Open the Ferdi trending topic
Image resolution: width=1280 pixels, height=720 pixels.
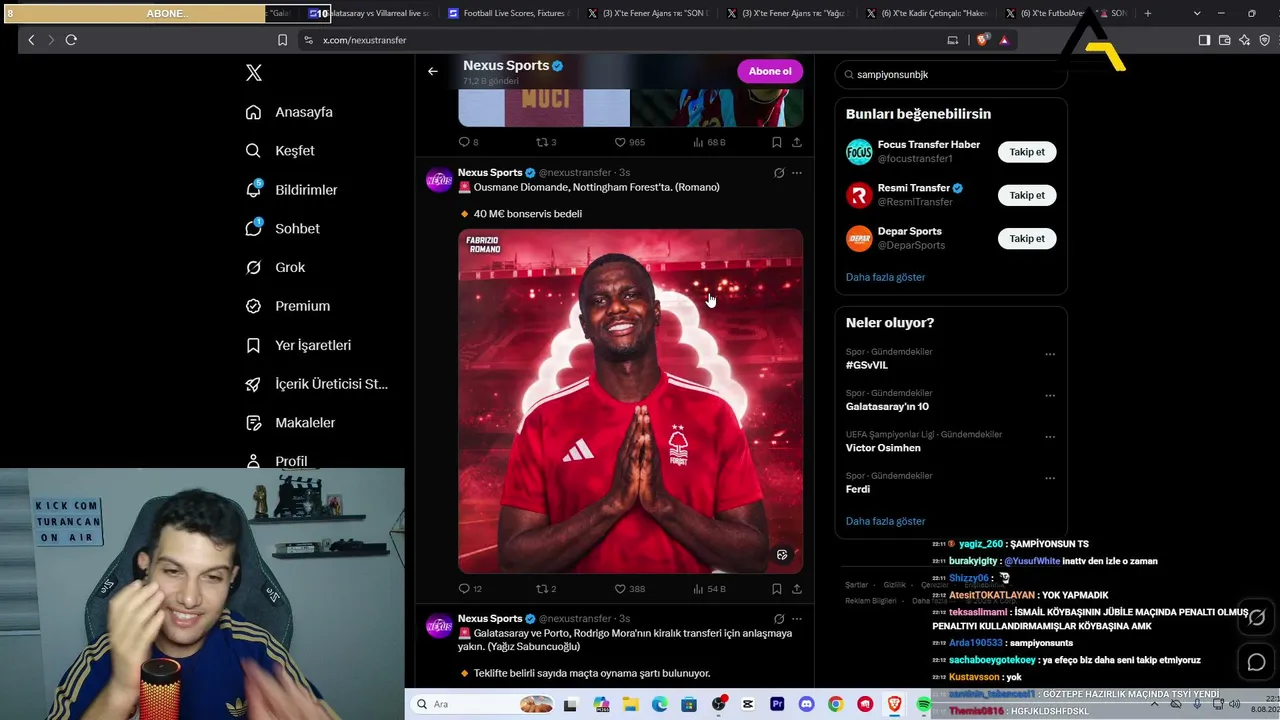pyautogui.click(x=858, y=489)
